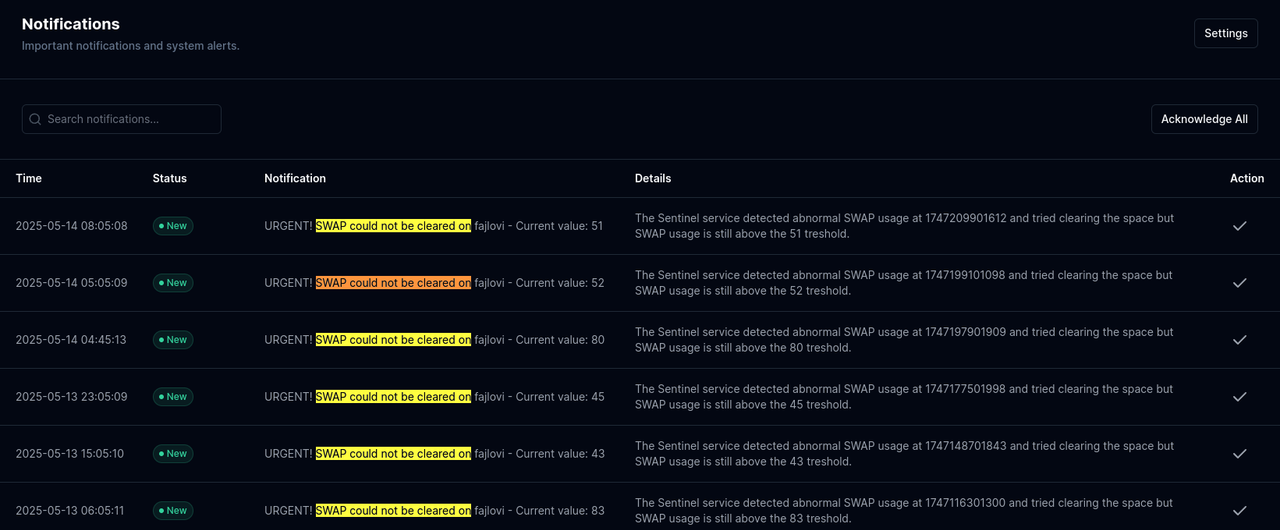Image resolution: width=1280 pixels, height=530 pixels.
Task: Click notification with Current value: 45
Action: [x=434, y=397]
